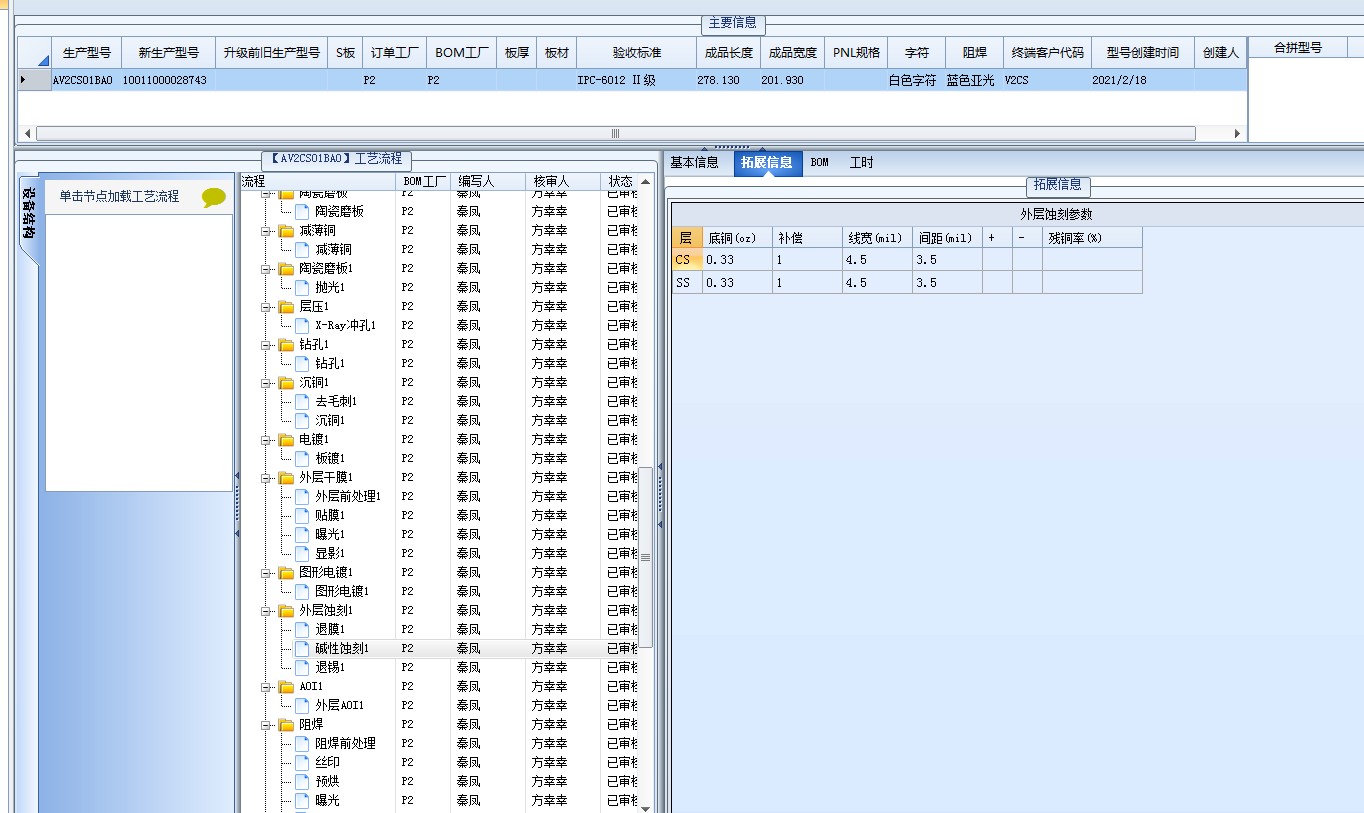The height and width of the screenshot is (813, 1364).
Task: Click the IPC-6012 II级 cell
Action: [636, 80]
